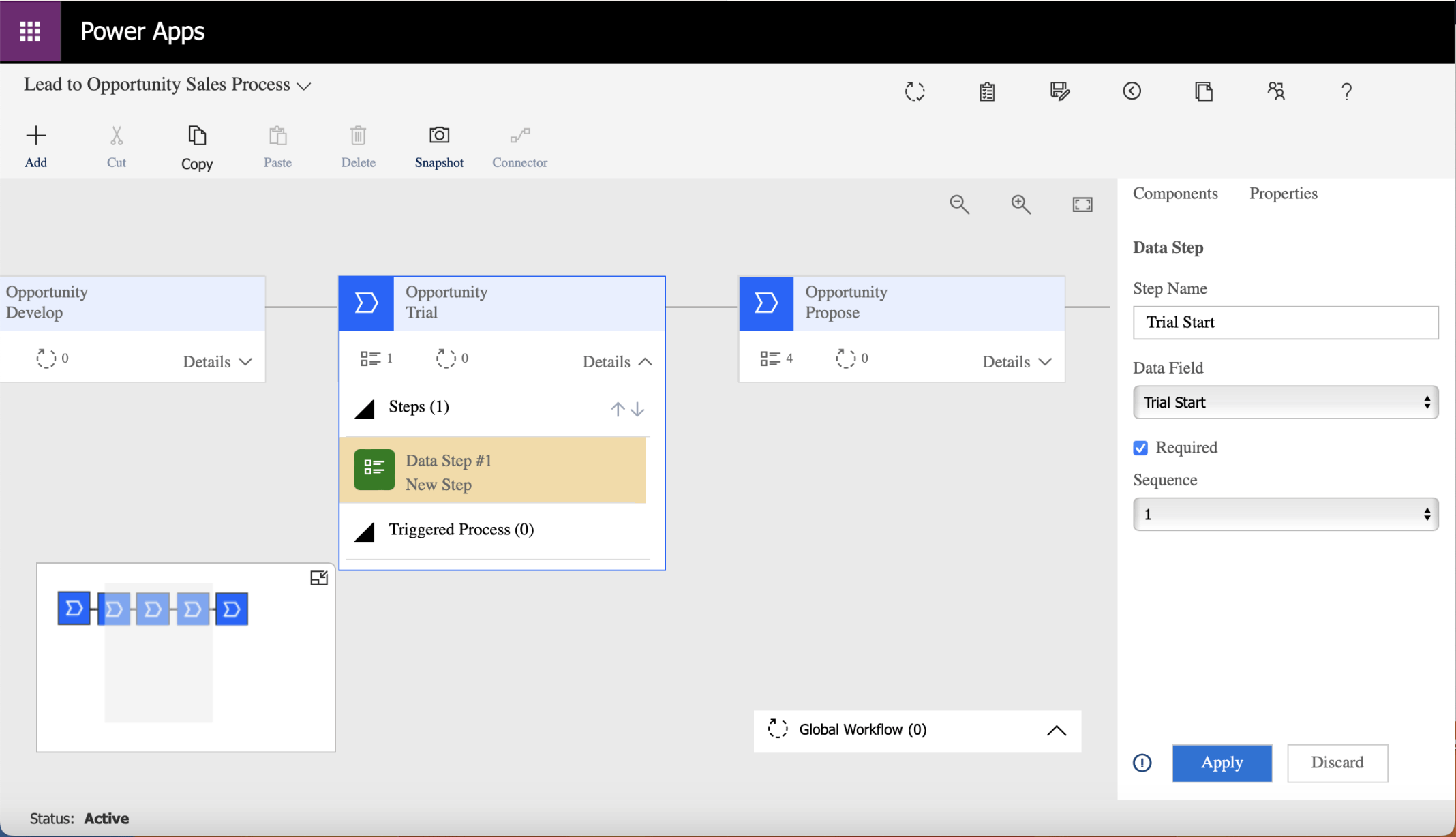Image resolution: width=1456 pixels, height=837 pixels.
Task: Switch to the Properties tab
Action: pyautogui.click(x=1283, y=194)
